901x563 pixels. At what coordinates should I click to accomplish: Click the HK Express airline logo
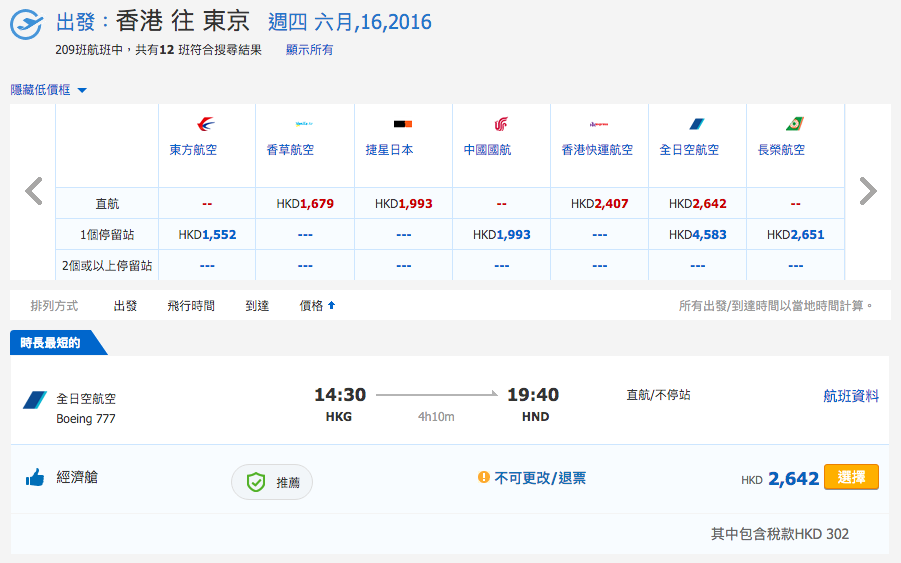(599, 124)
